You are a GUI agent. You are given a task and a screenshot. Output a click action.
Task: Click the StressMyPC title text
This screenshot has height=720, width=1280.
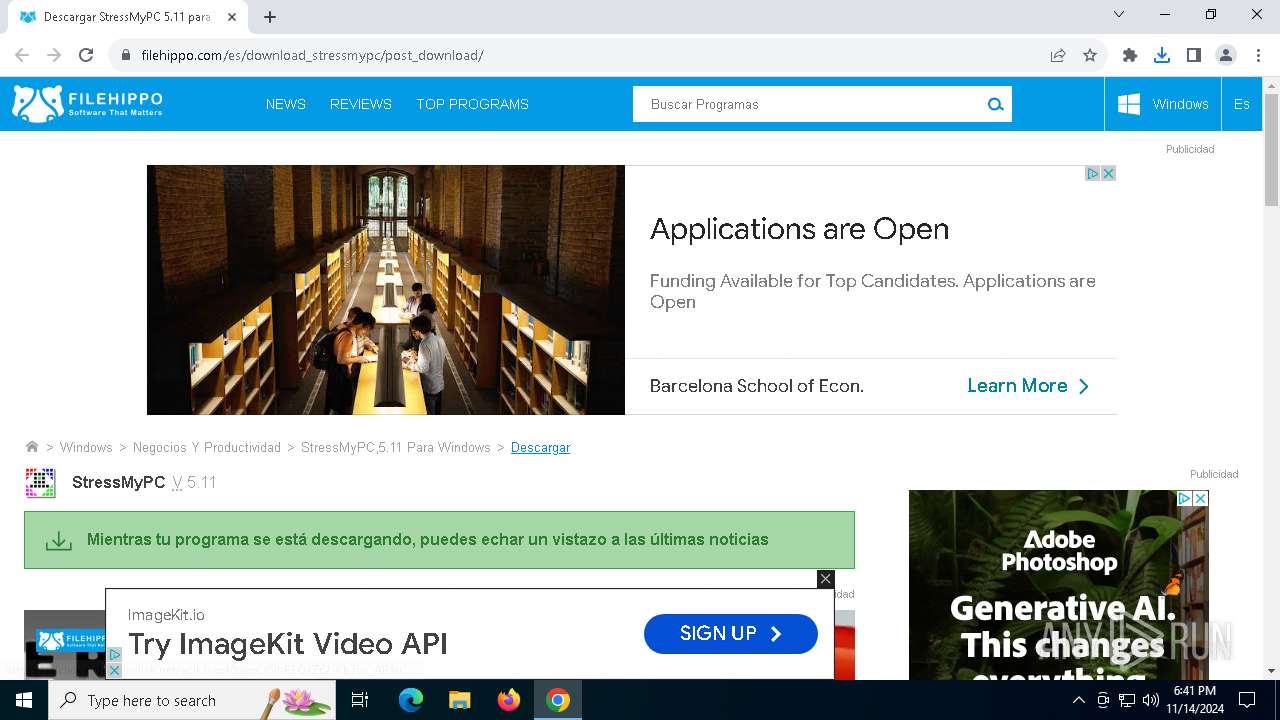119,482
